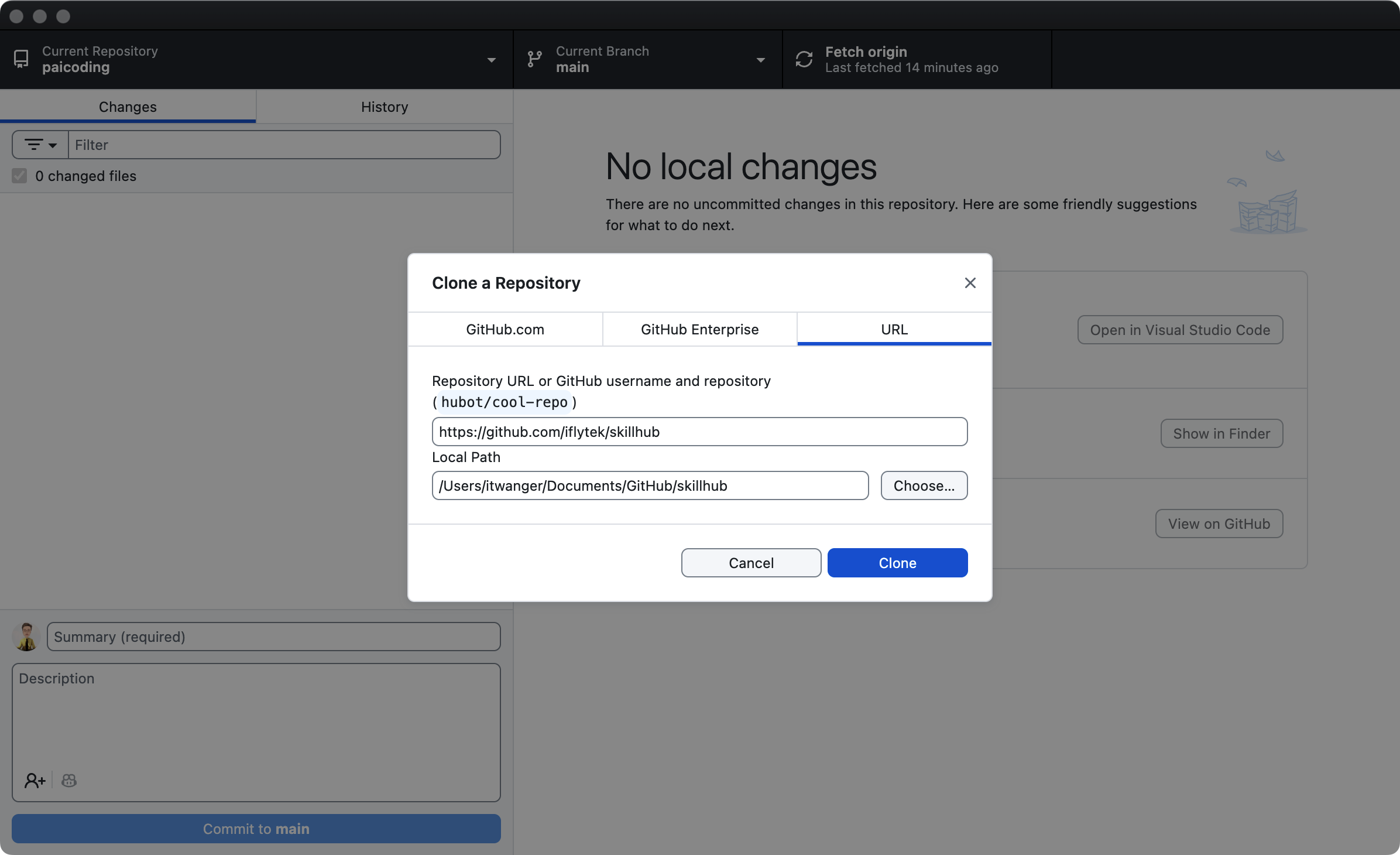Switch to the GitHub.com tab

[505, 329]
